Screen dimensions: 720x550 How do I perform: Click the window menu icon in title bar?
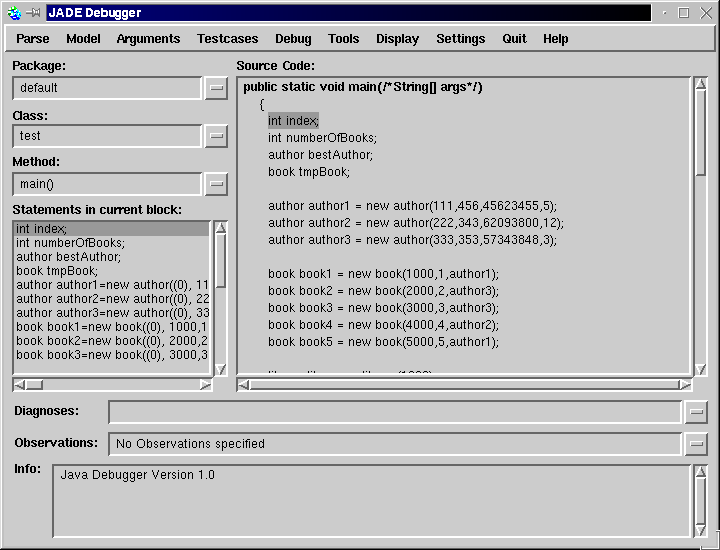coord(15,13)
